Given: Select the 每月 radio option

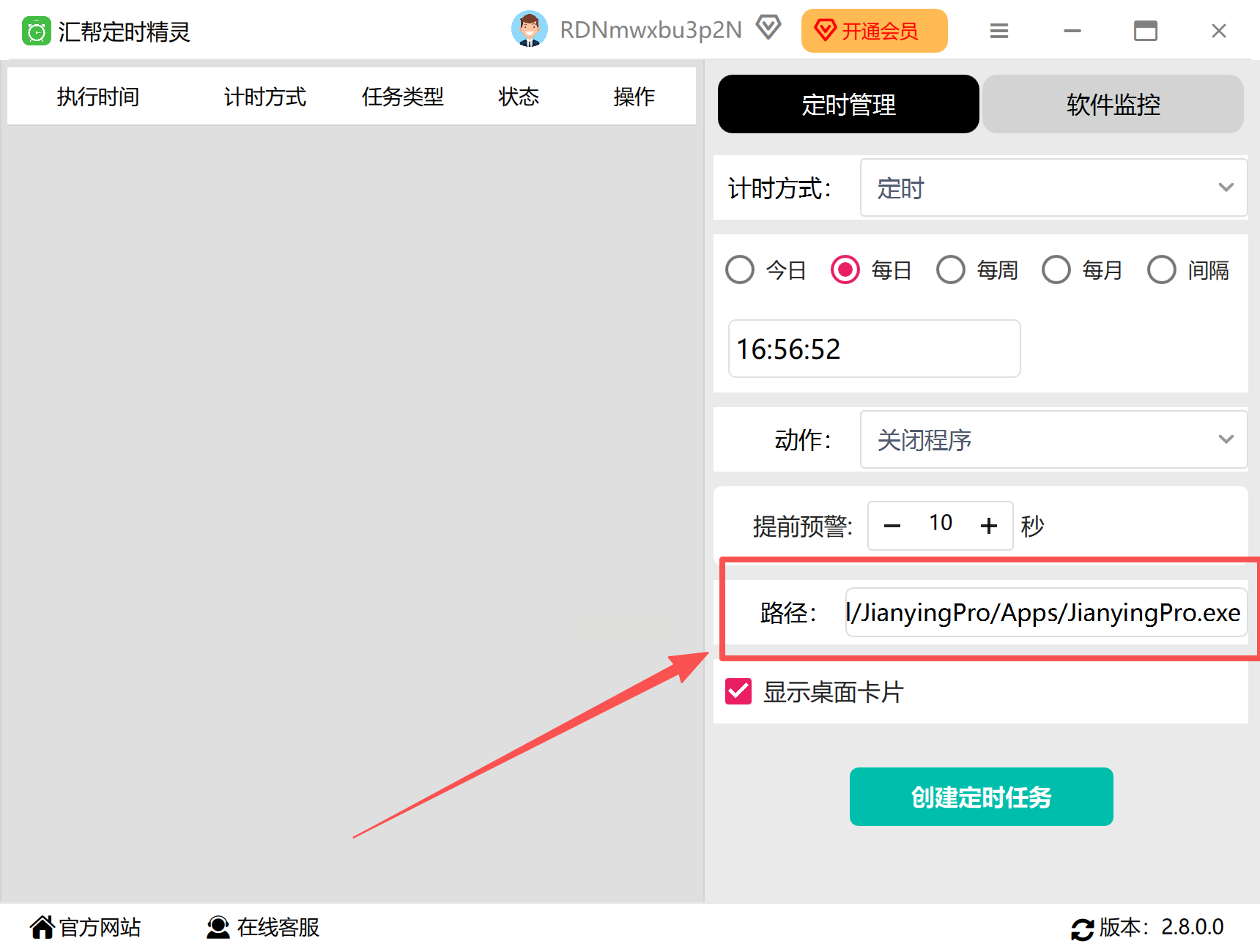Looking at the screenshot, I should coord(1056,270).
